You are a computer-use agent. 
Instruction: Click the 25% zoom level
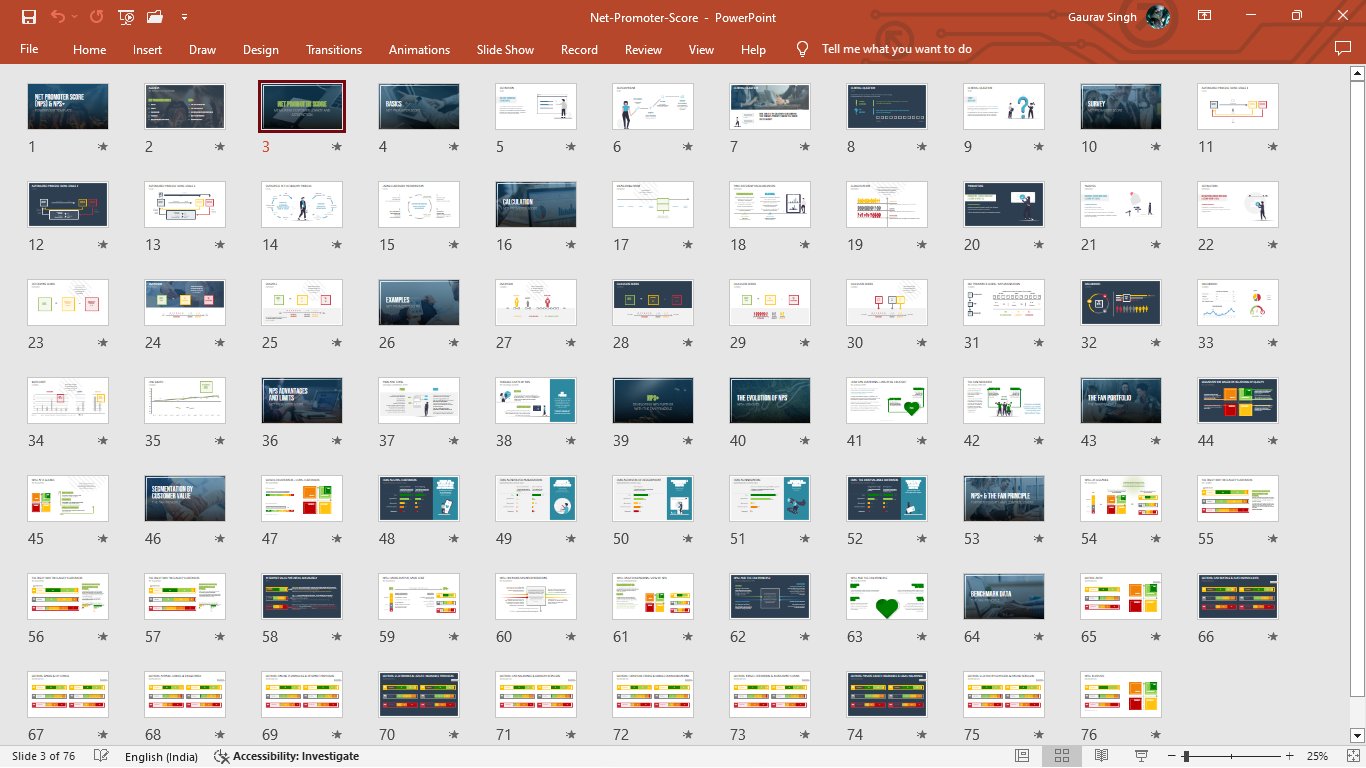(1317, 756)
